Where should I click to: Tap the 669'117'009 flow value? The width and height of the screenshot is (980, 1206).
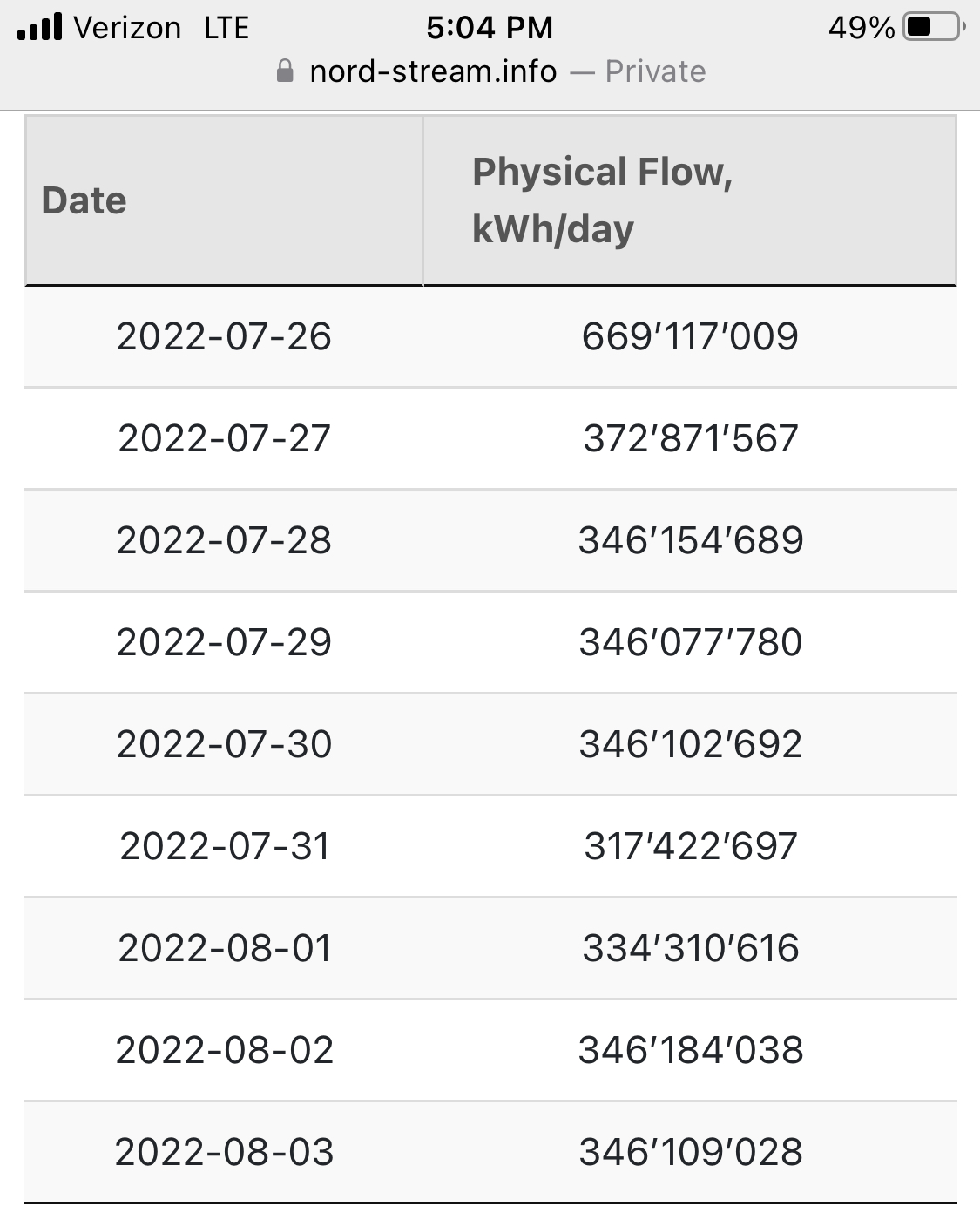(690, 337)
